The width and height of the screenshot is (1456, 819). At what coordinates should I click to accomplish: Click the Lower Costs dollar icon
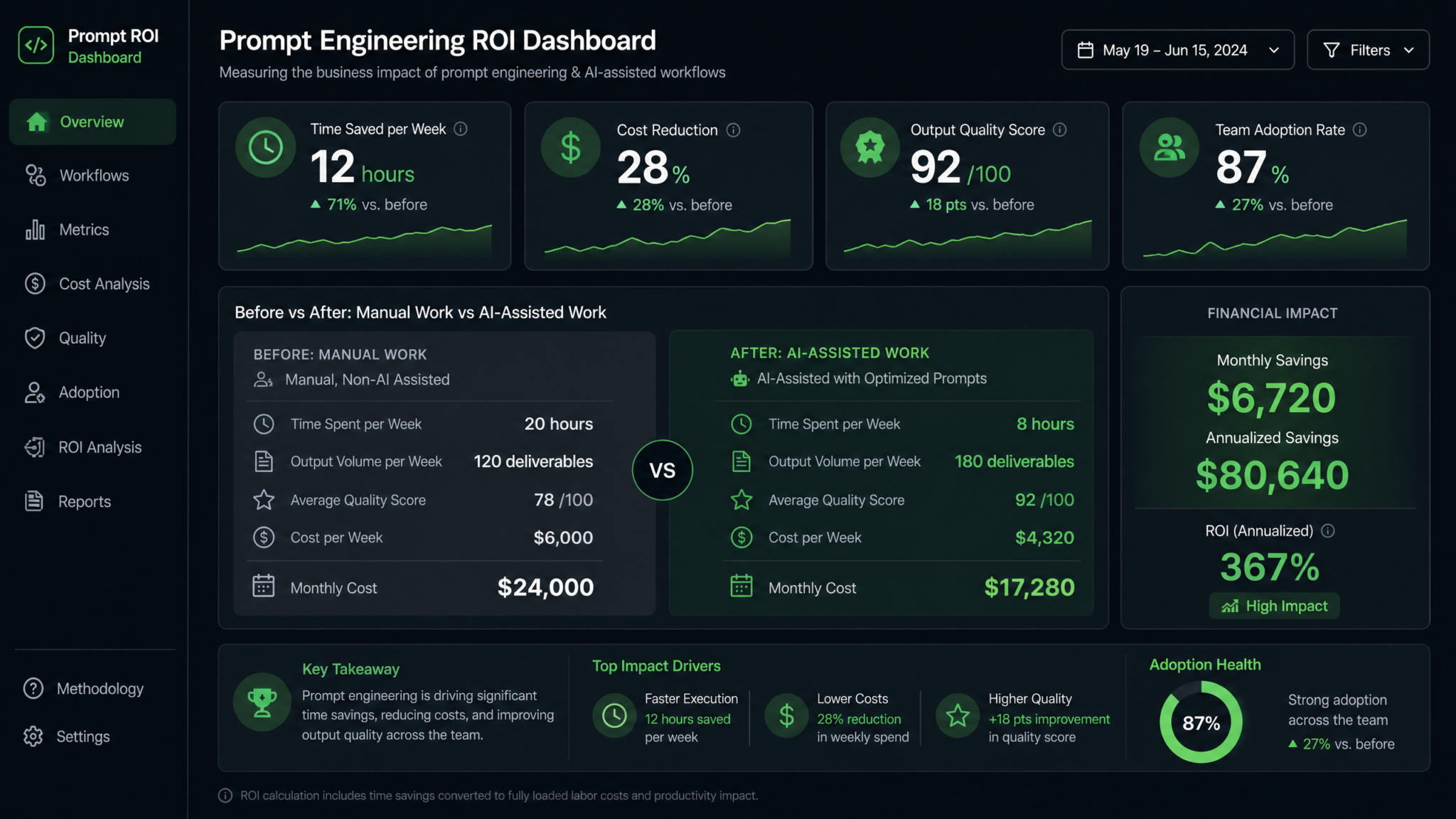click(786, 715)
